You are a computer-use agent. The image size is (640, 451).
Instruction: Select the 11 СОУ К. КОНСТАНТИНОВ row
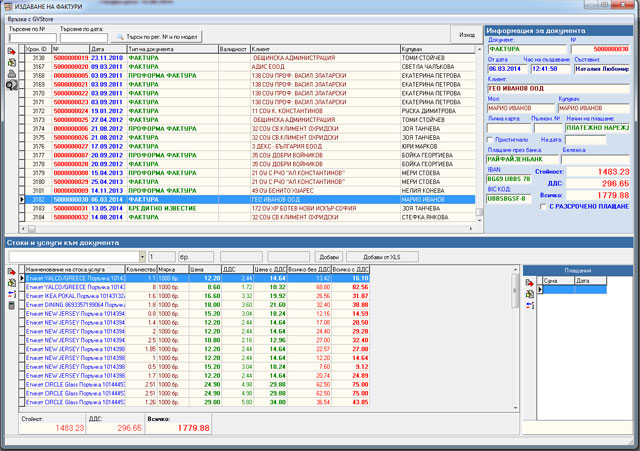(x=250, y=111)
